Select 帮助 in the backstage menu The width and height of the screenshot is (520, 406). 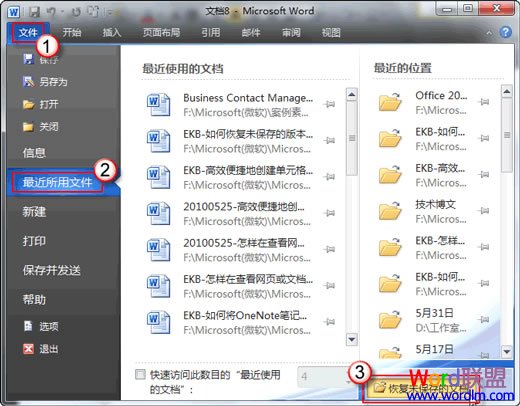coord(34,299)
